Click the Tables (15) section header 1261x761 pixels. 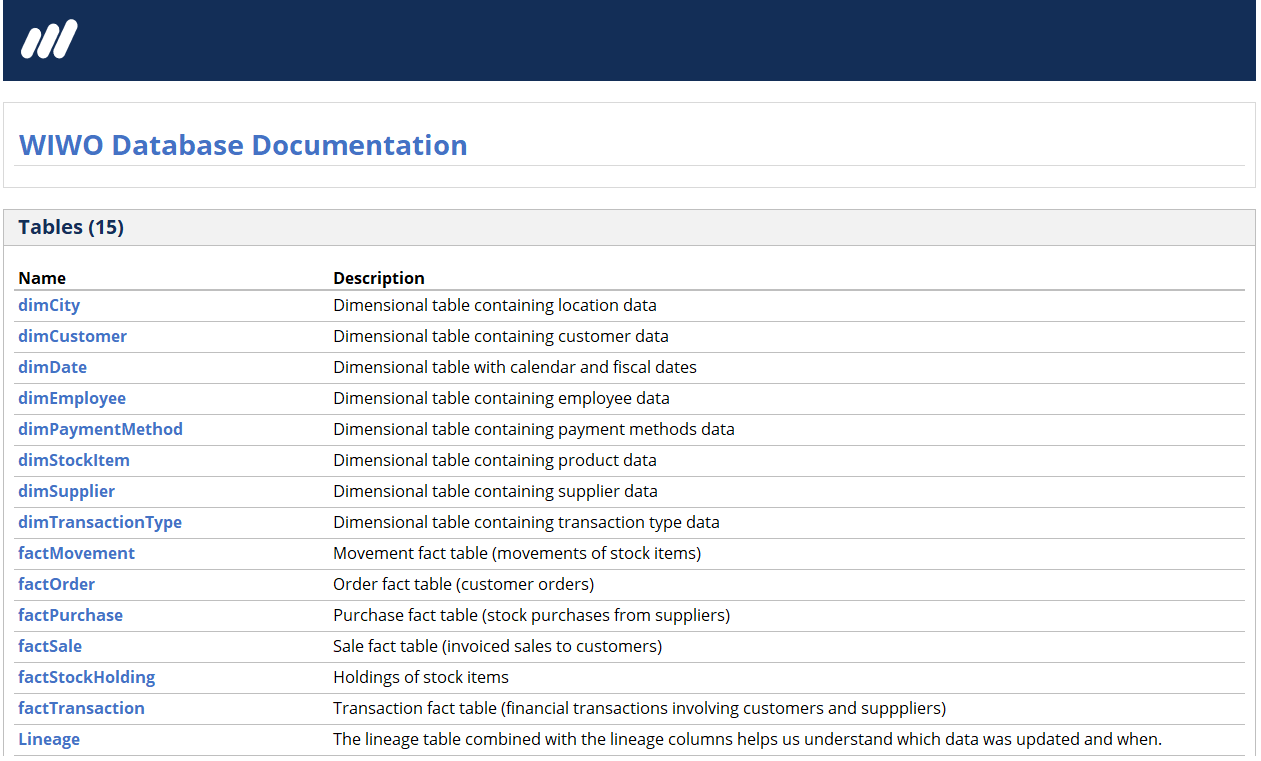pos(71,227)
